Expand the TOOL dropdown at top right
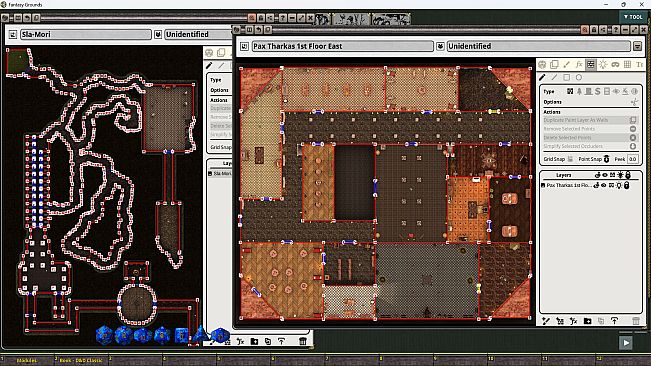 633,17
